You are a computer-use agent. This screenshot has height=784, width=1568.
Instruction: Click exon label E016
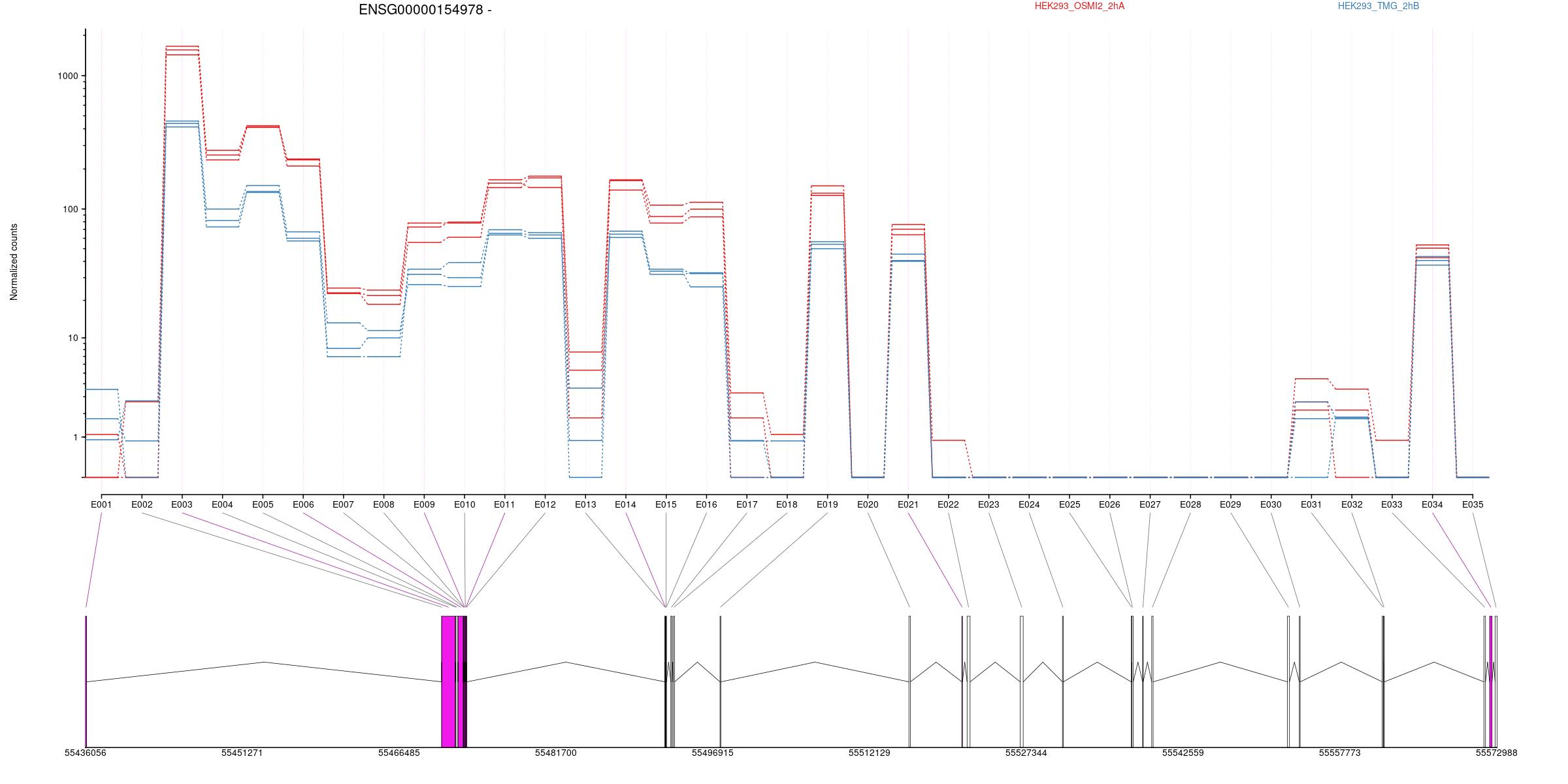(x=706, y=504)
